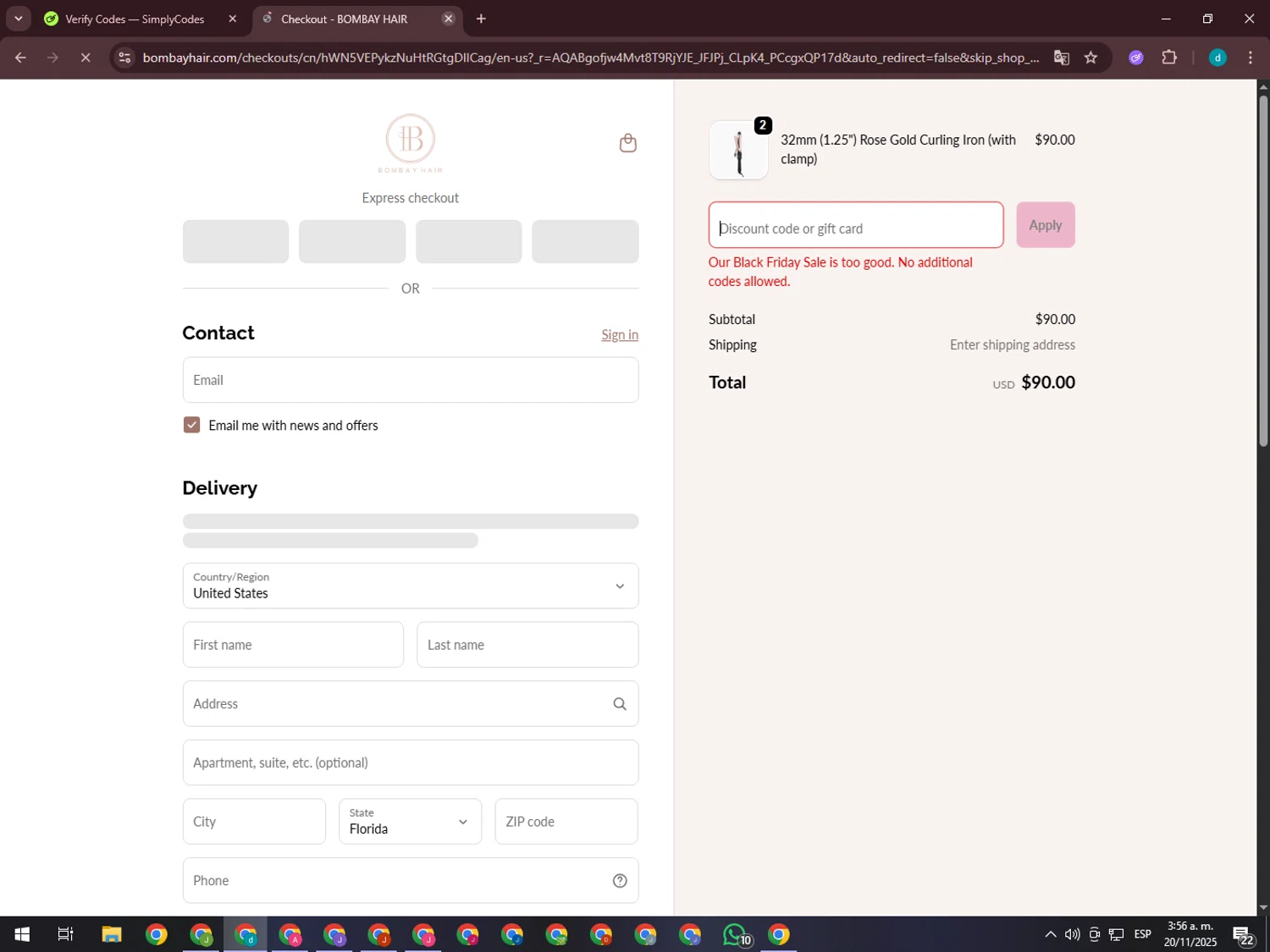Open a new browser tab

pyautogui.click(x=481, y=19)
